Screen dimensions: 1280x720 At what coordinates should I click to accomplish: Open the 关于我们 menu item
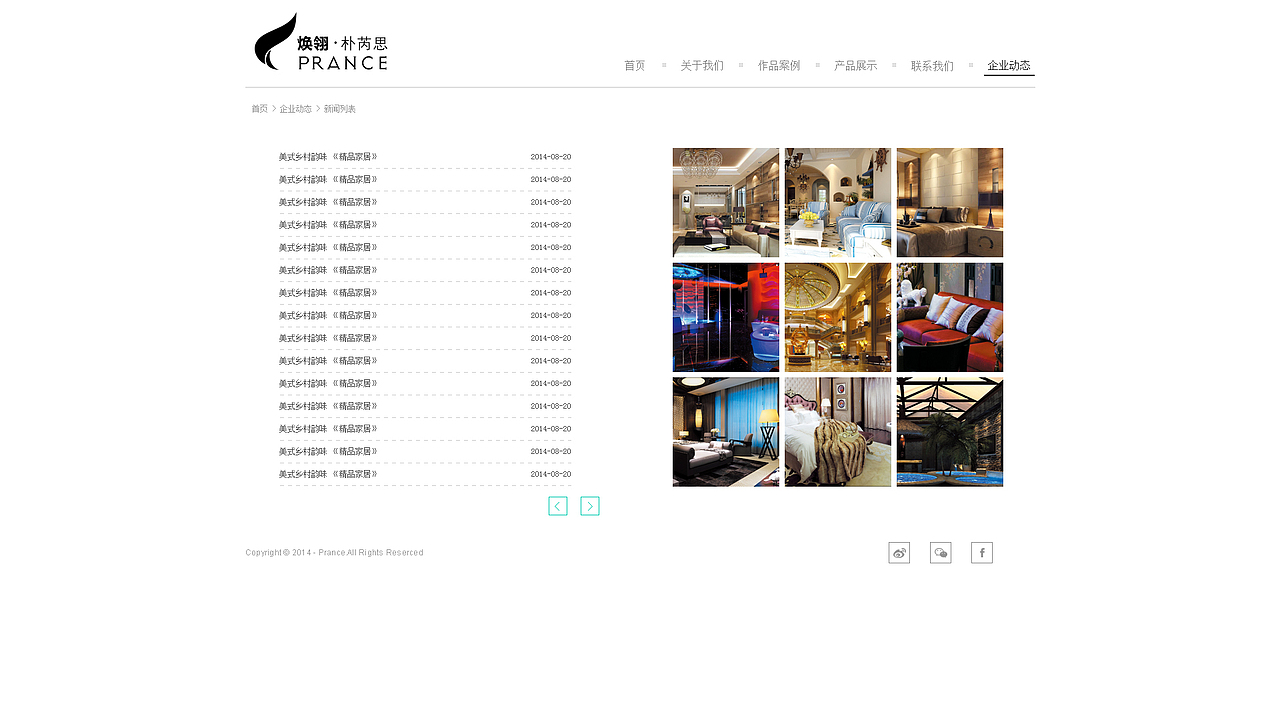click(702, 66)
